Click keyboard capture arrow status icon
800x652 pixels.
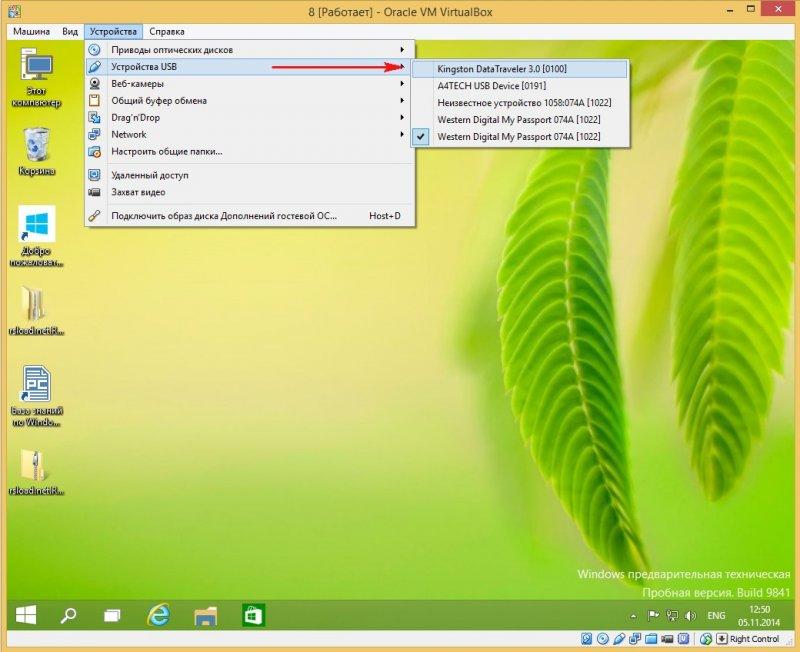click(x=722, y=639)
